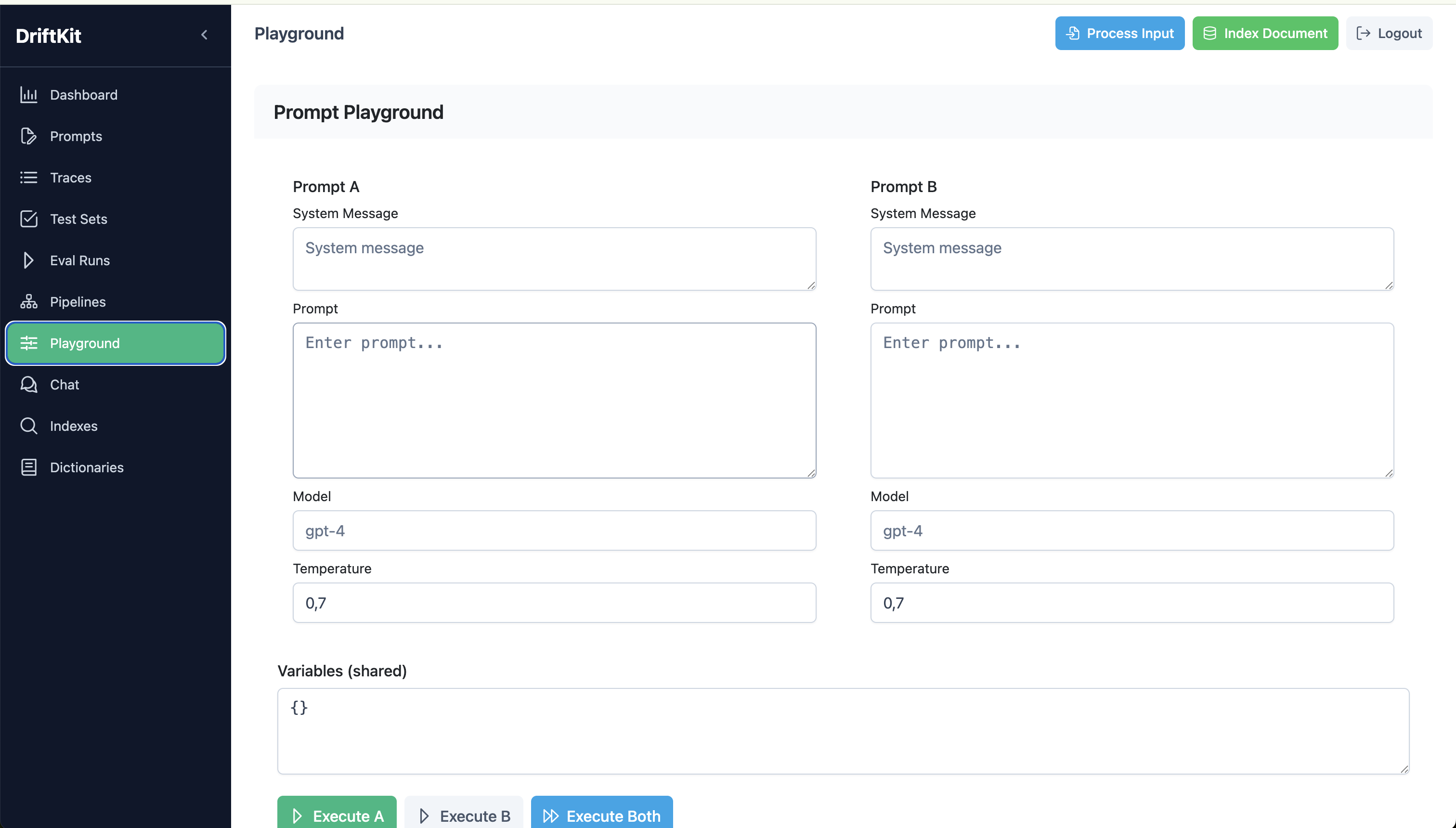Focus the Prompt B Model field
The width and height of the screenshot is (1456, 828).
pos(1132,530)
